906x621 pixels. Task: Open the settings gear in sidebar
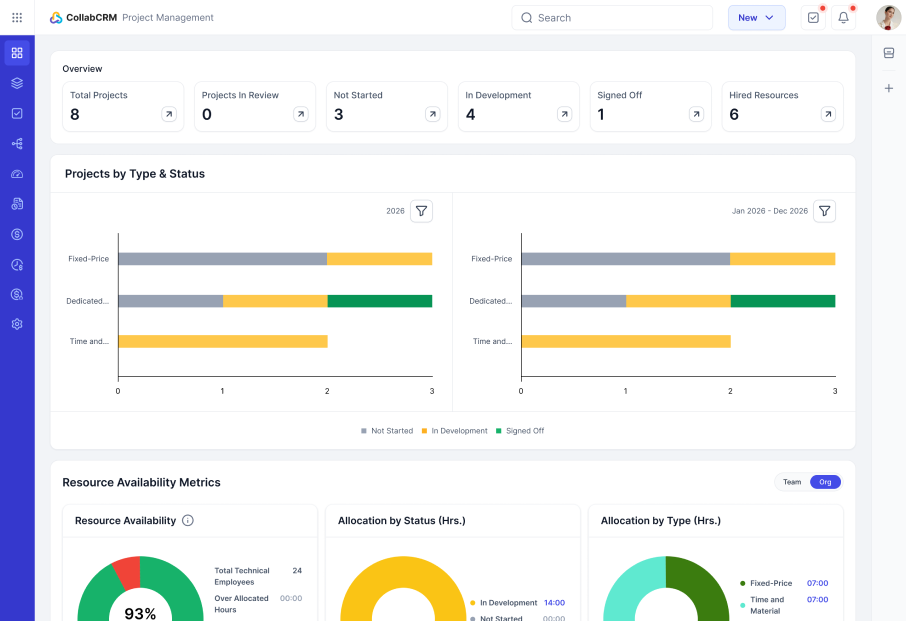point(17,324)
